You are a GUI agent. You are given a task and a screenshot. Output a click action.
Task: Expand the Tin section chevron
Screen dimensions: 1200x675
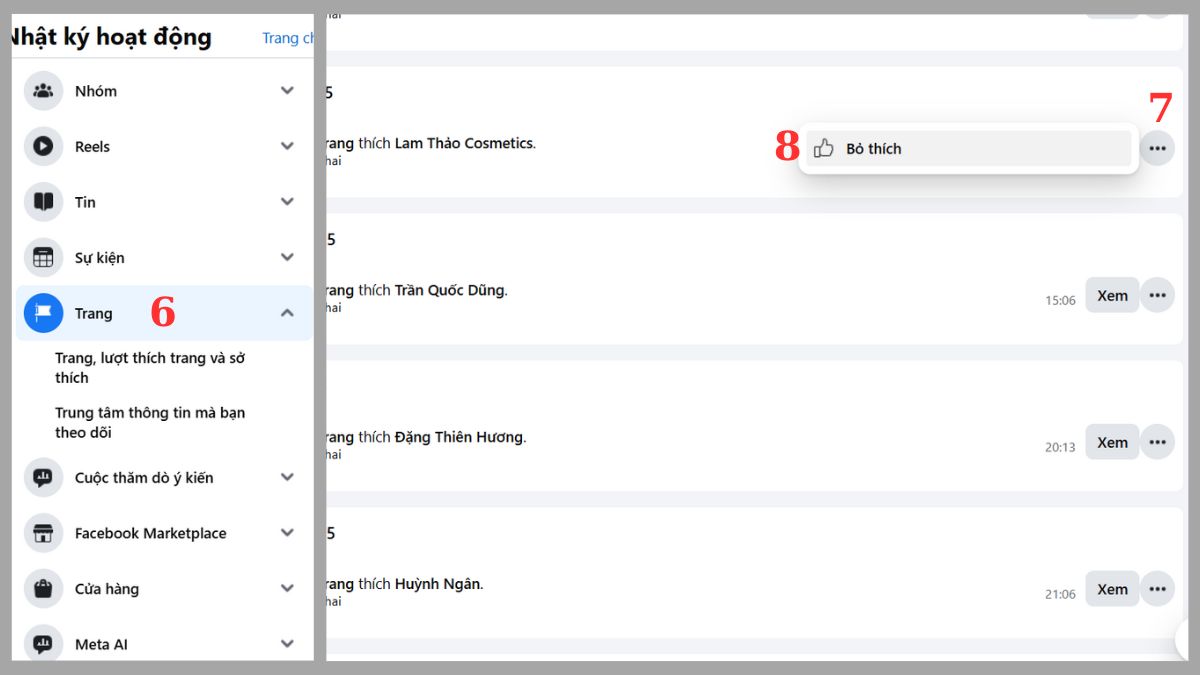pos(287,202)
